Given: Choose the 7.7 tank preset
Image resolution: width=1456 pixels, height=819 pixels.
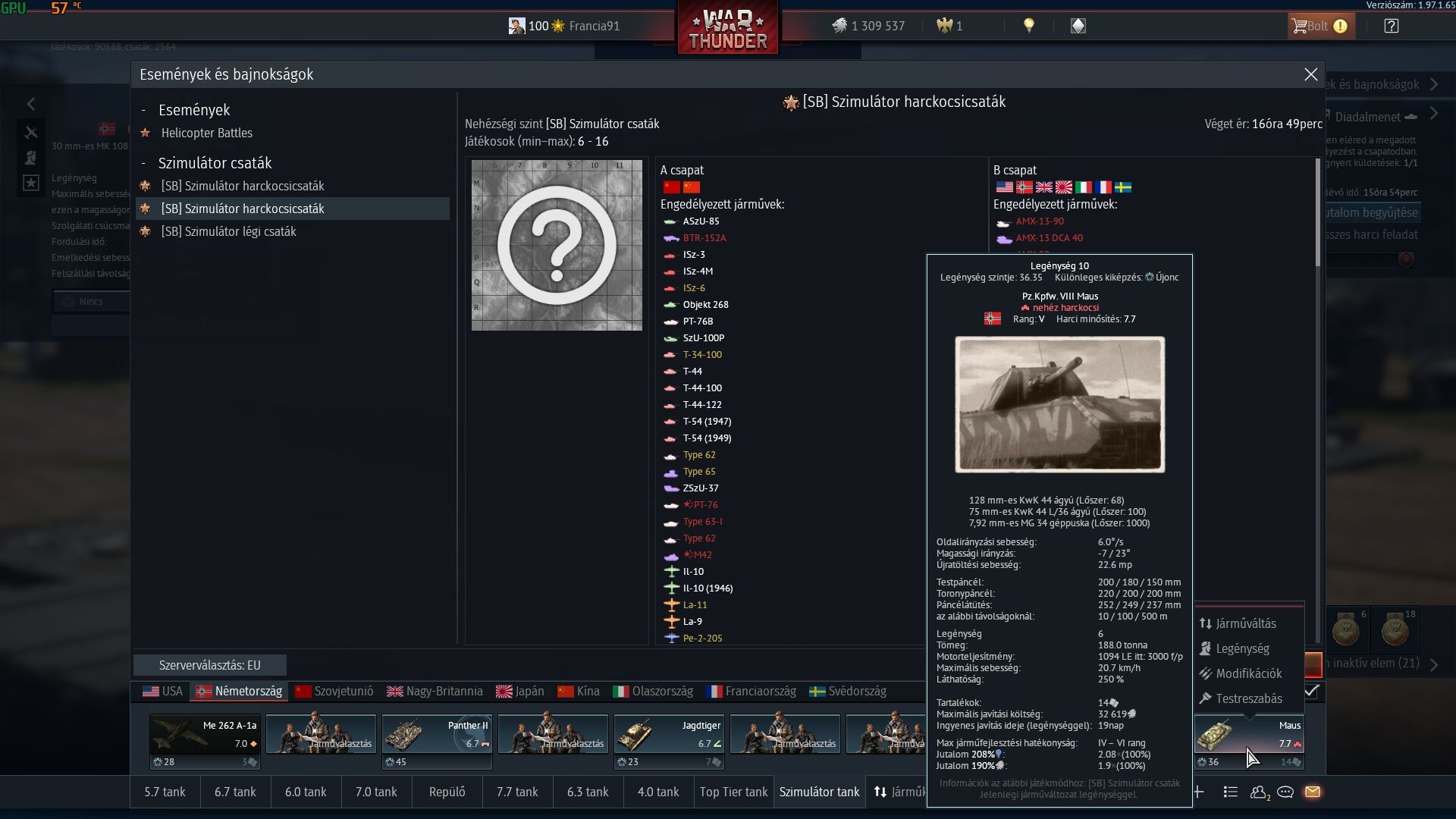Looking at the screenshot, I should coord(517,792).
